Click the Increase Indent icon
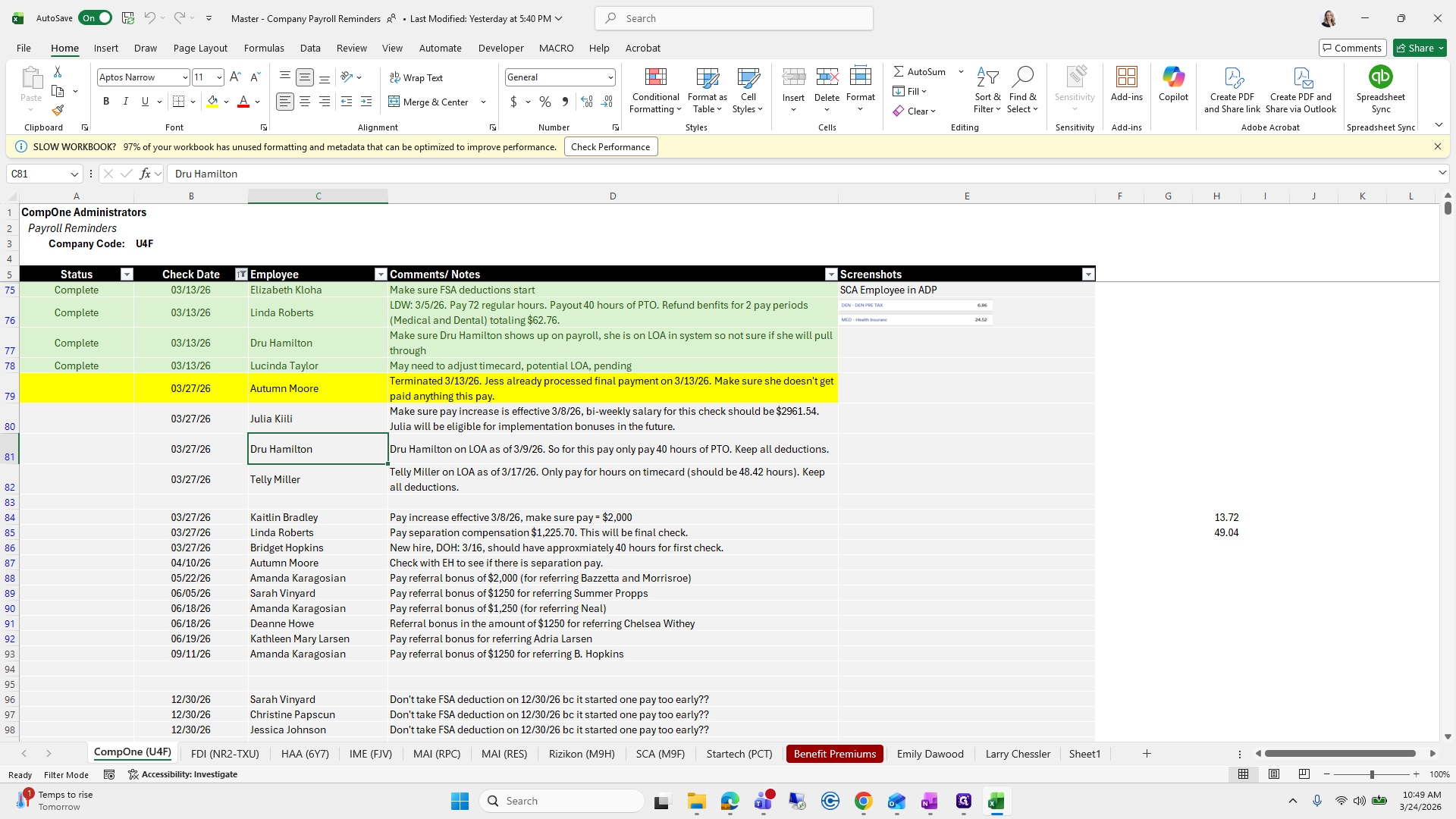1456x819 pixels. (x=366, y=102)
